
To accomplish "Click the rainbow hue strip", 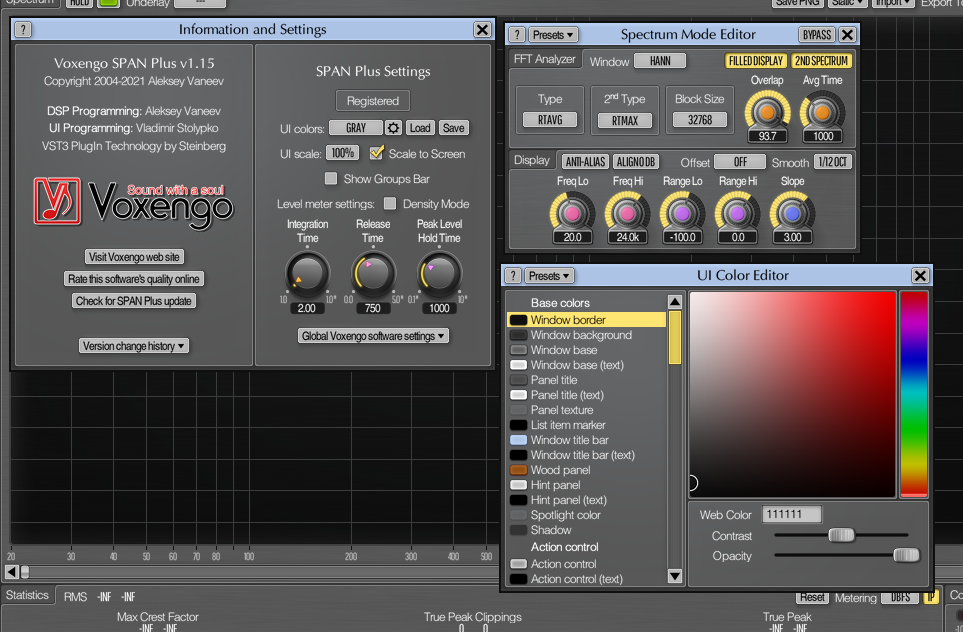I will pos(914,394).
